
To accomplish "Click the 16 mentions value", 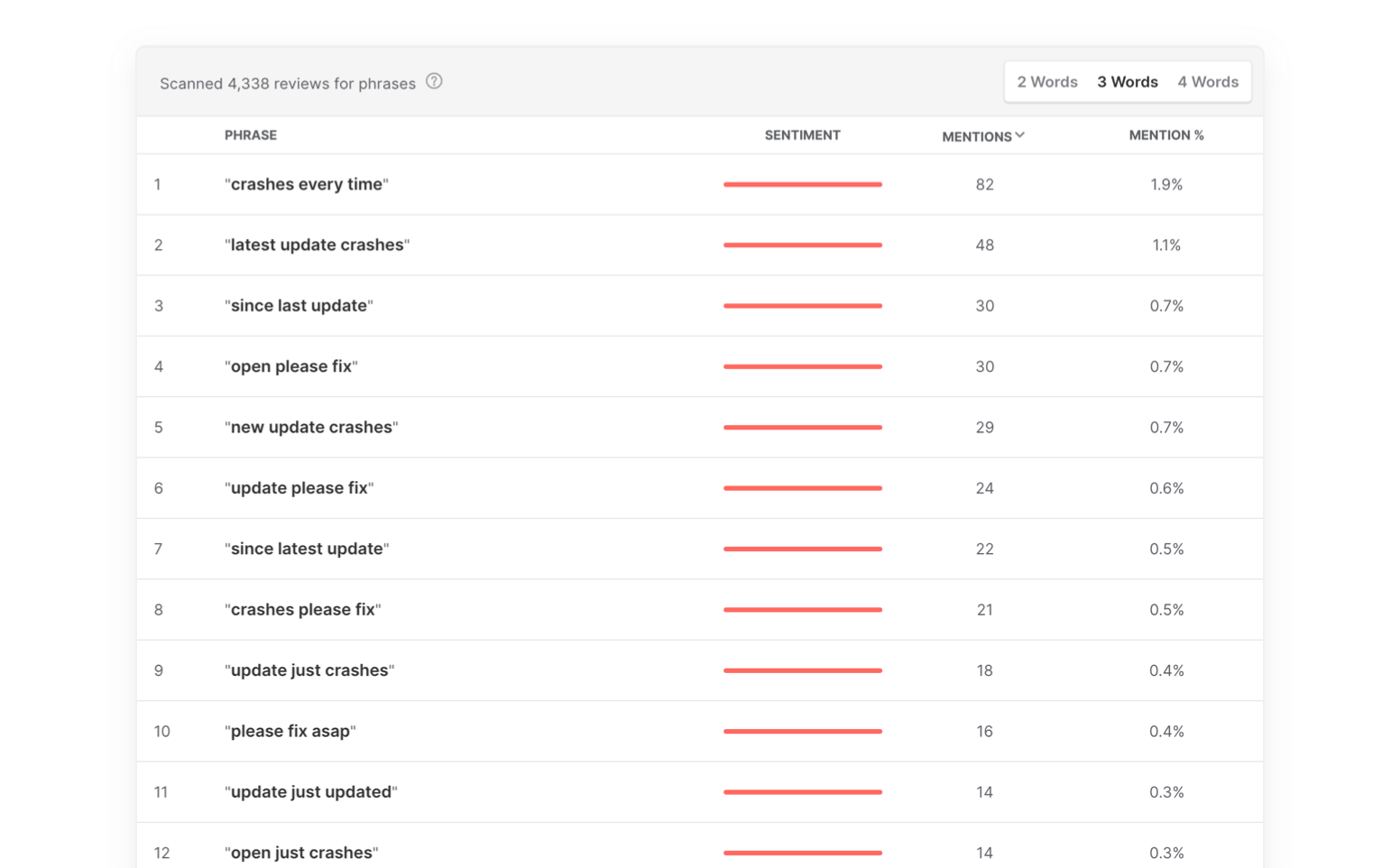I will pos(984,731).
